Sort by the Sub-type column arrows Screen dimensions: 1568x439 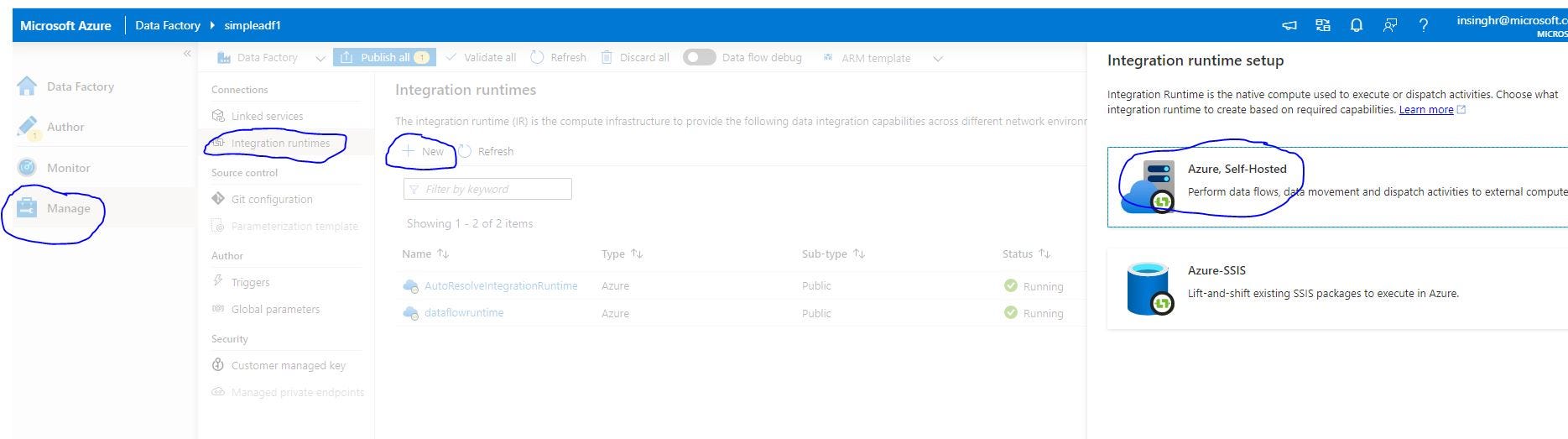(x=859, y=253)
